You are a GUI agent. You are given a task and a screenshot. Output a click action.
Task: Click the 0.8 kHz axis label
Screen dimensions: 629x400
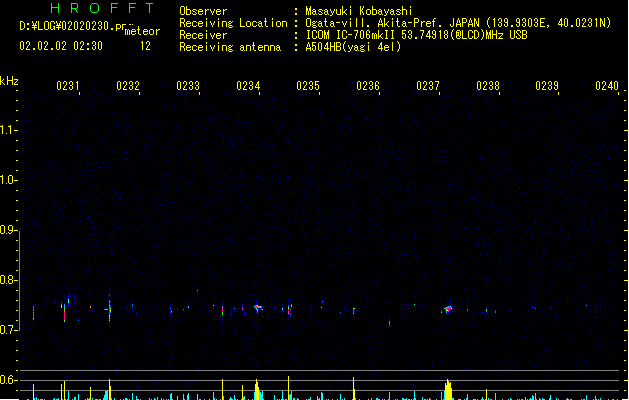[x=8, y=280]
